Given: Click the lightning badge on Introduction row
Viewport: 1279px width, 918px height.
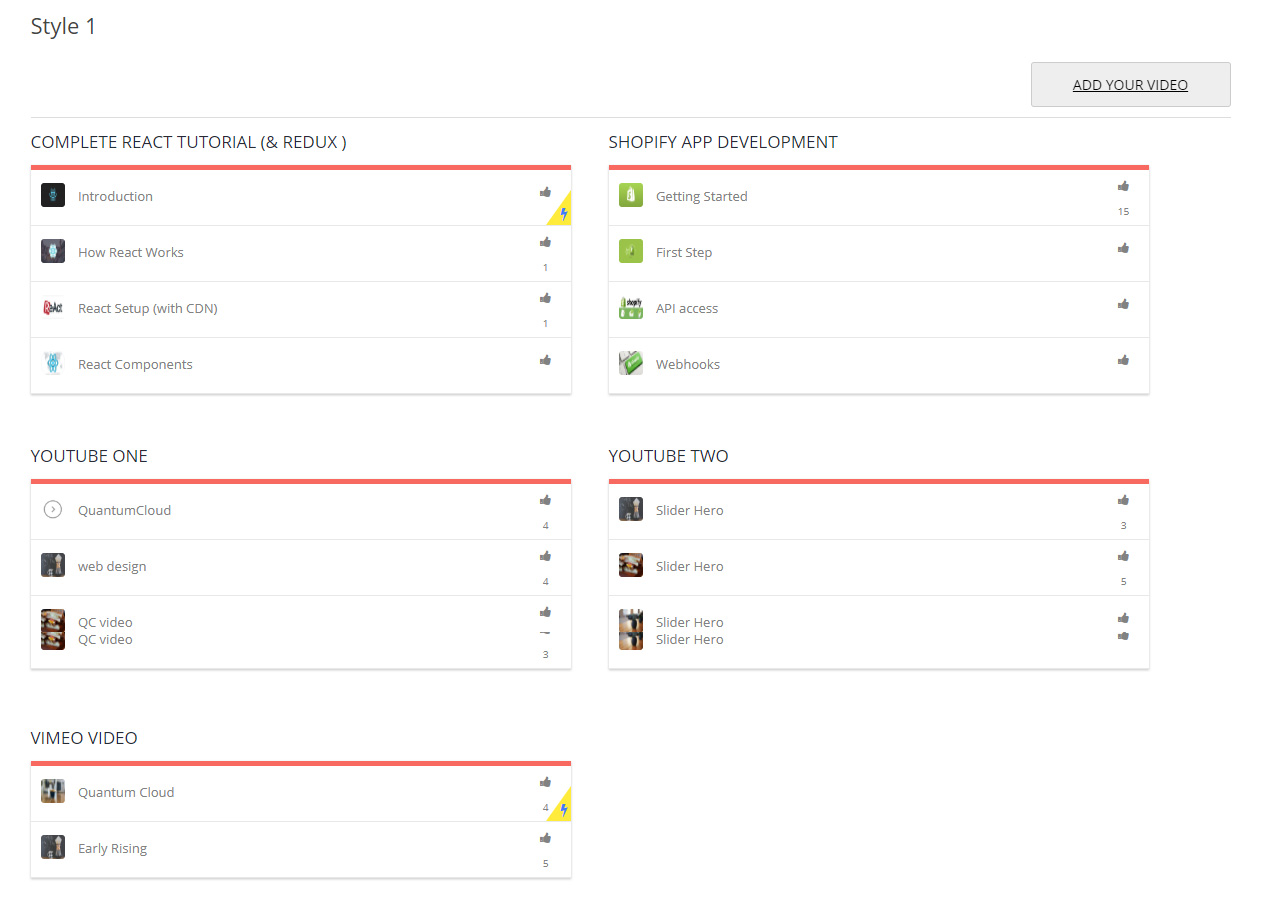Looking at the screenshot, I should pos(563,213).
